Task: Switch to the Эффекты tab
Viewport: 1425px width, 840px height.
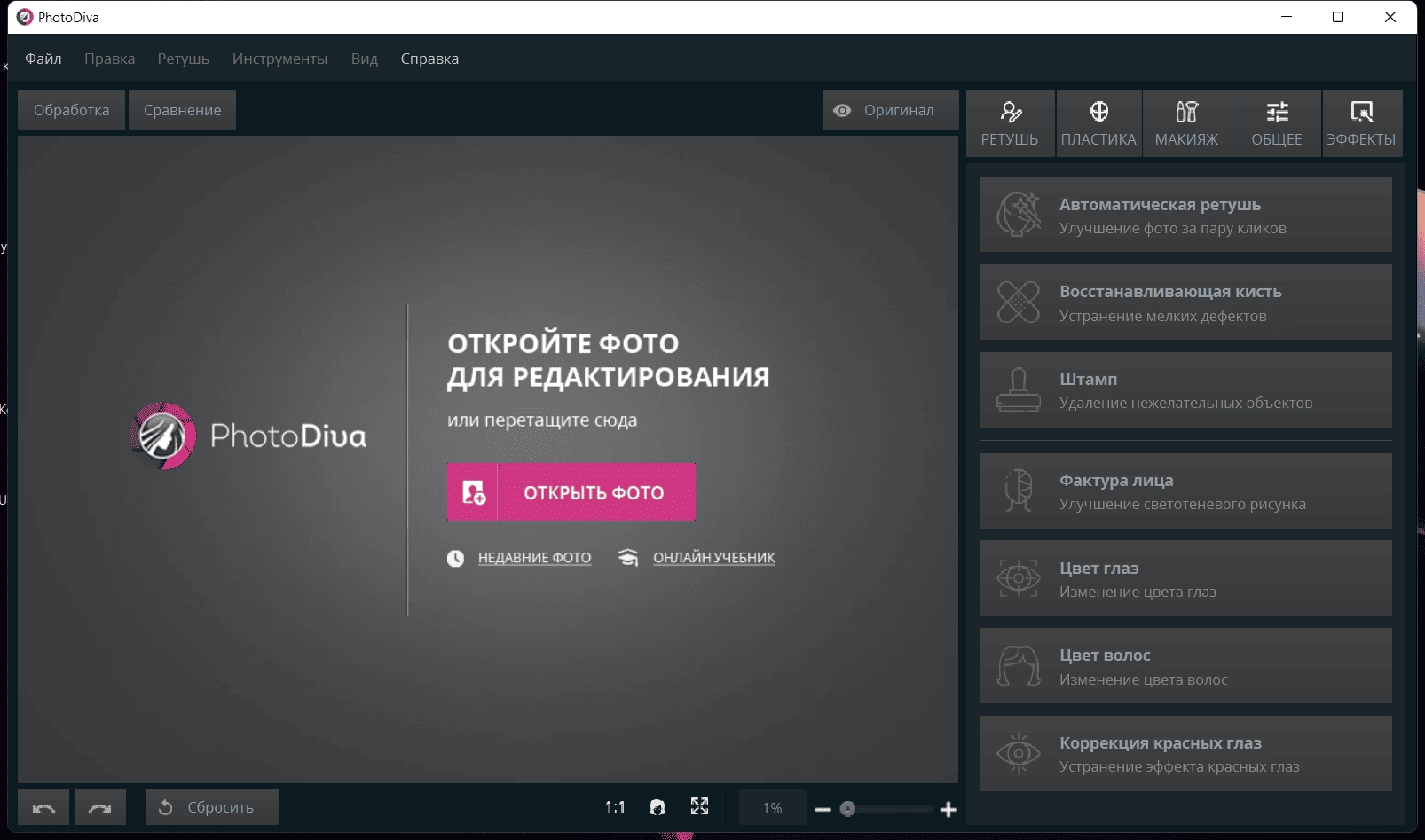Action: (x=1361, y=124)
